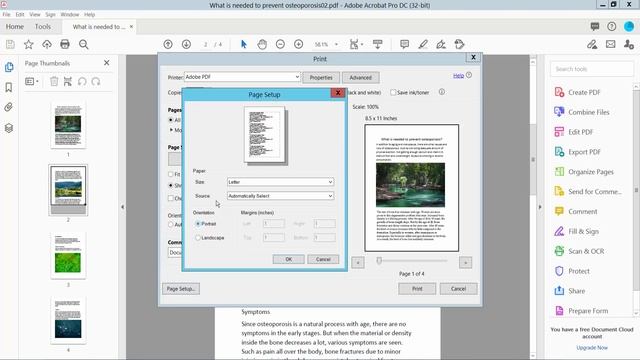
Task: Click Cancel in the Print dialog
Action: pyautogui.click(x=458, y=289)
